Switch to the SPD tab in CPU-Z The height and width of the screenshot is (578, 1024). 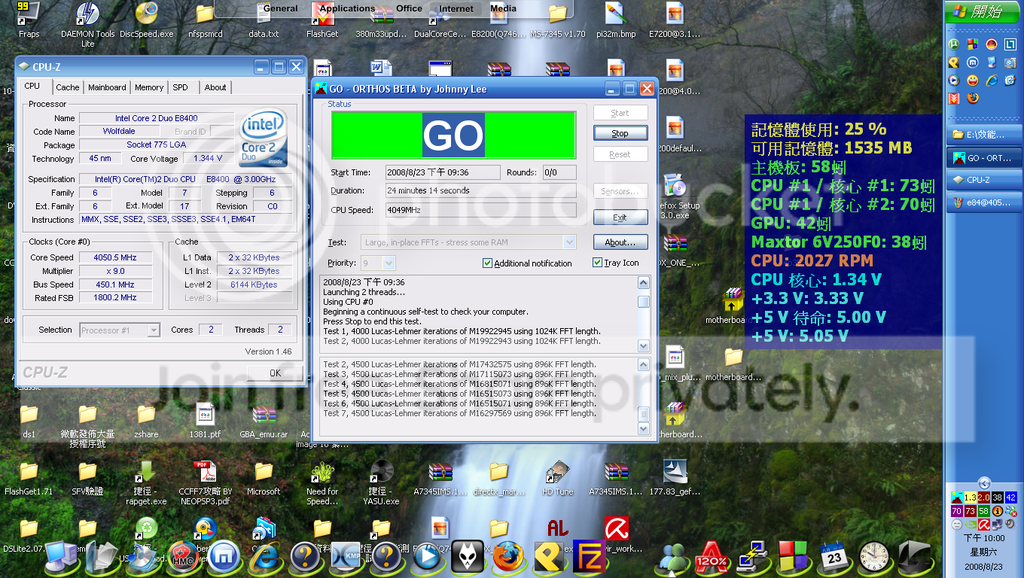[x=182, y=87]
